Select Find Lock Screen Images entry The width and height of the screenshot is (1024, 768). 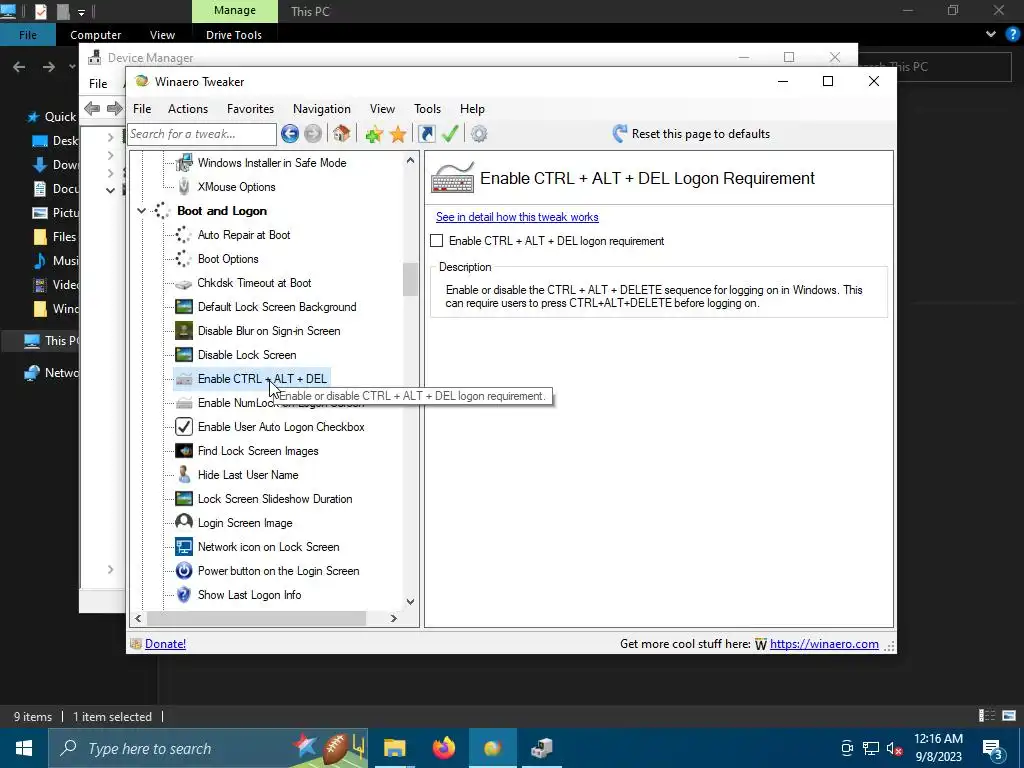(x=258, y=451)
